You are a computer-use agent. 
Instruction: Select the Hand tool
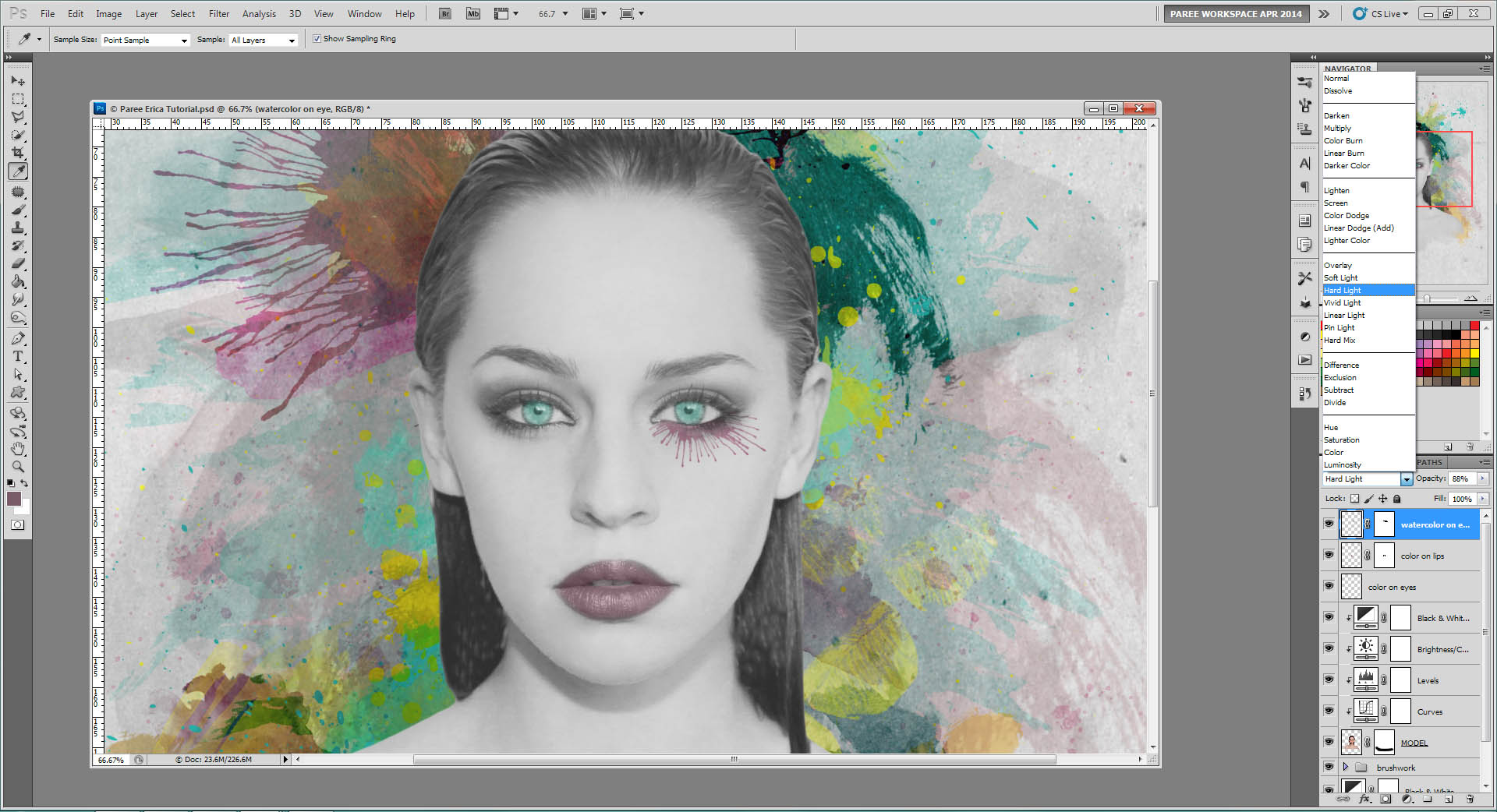pyautogui.click(x=18, y=449)
